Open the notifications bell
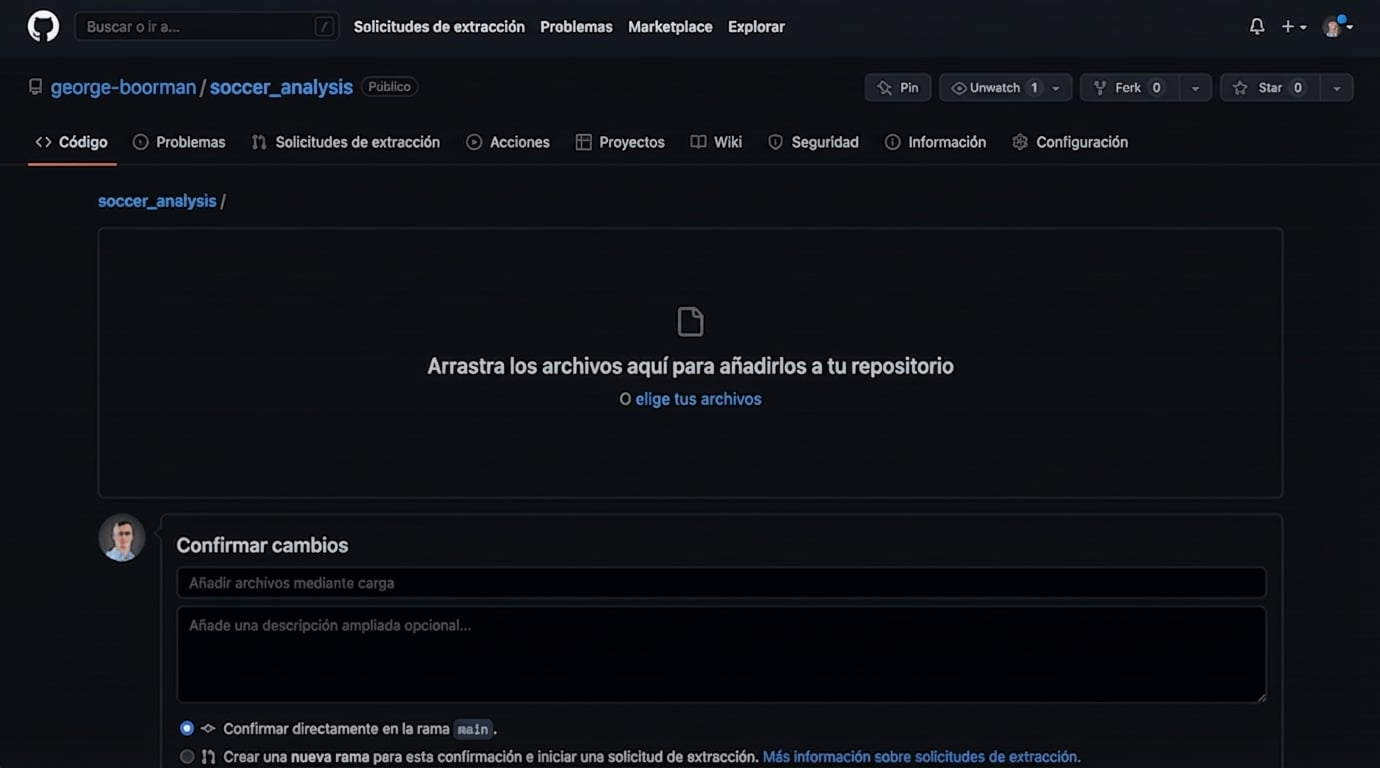 tap(1257, 27)
